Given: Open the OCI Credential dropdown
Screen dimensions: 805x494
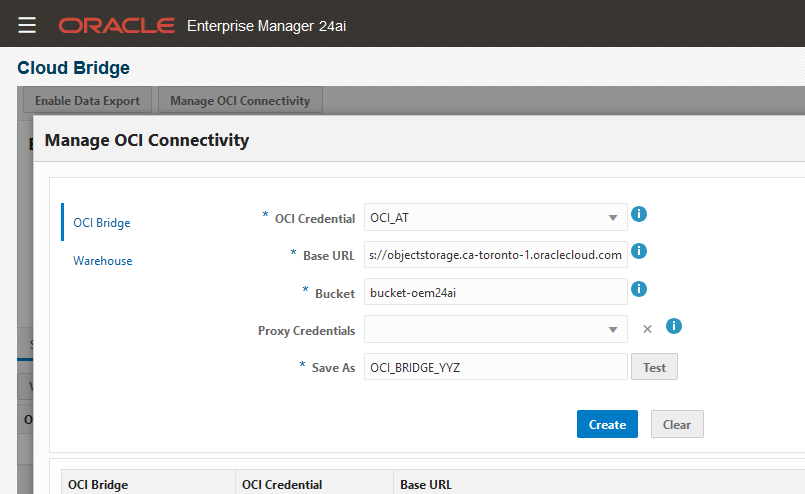Looking at the screenshot, I should tap(612, 218).
